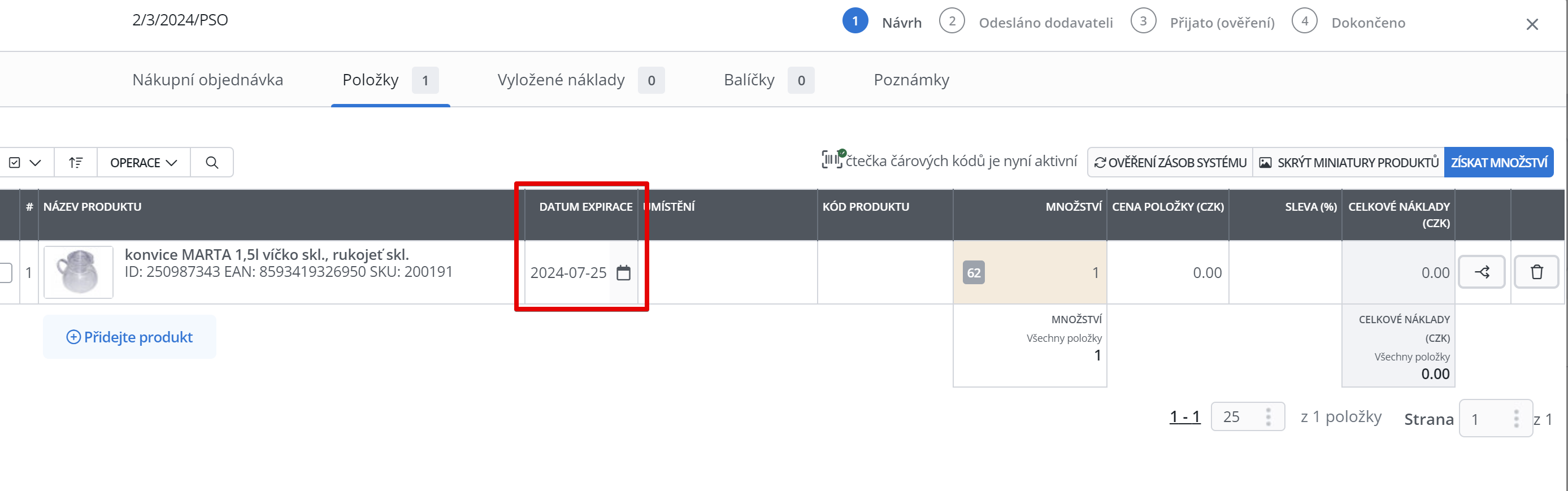The height and width of the screenshot is (491, 1568).
Task: Click the barcode scanner status icon
Action: click(x=833, y=159)
